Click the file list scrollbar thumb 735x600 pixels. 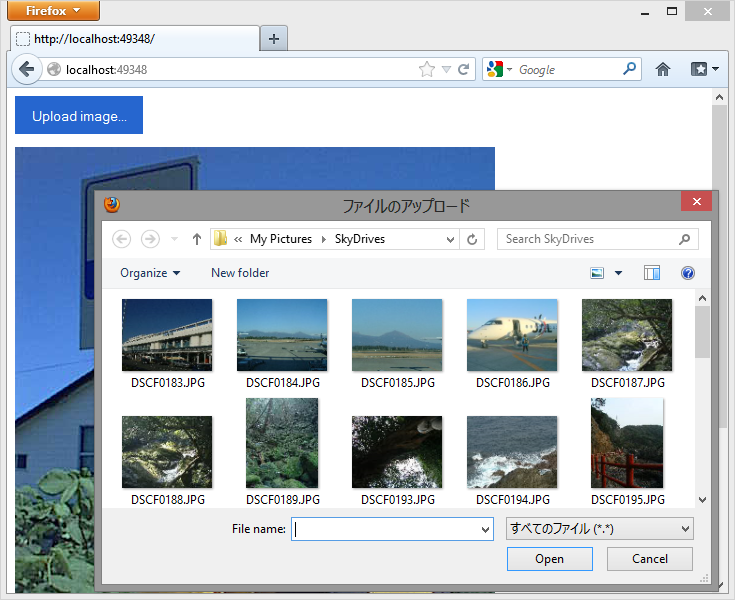[702, 332]
